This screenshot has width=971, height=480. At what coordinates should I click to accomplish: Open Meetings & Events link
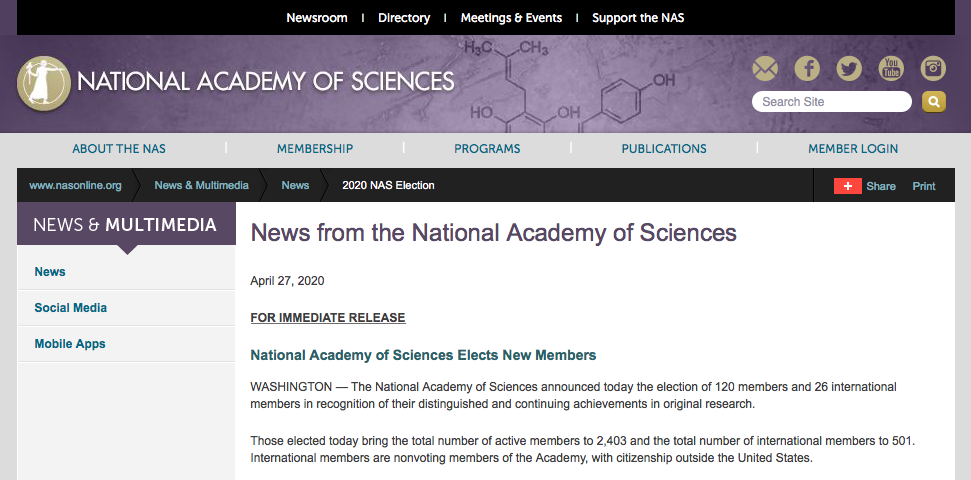[x=511, y=18]
